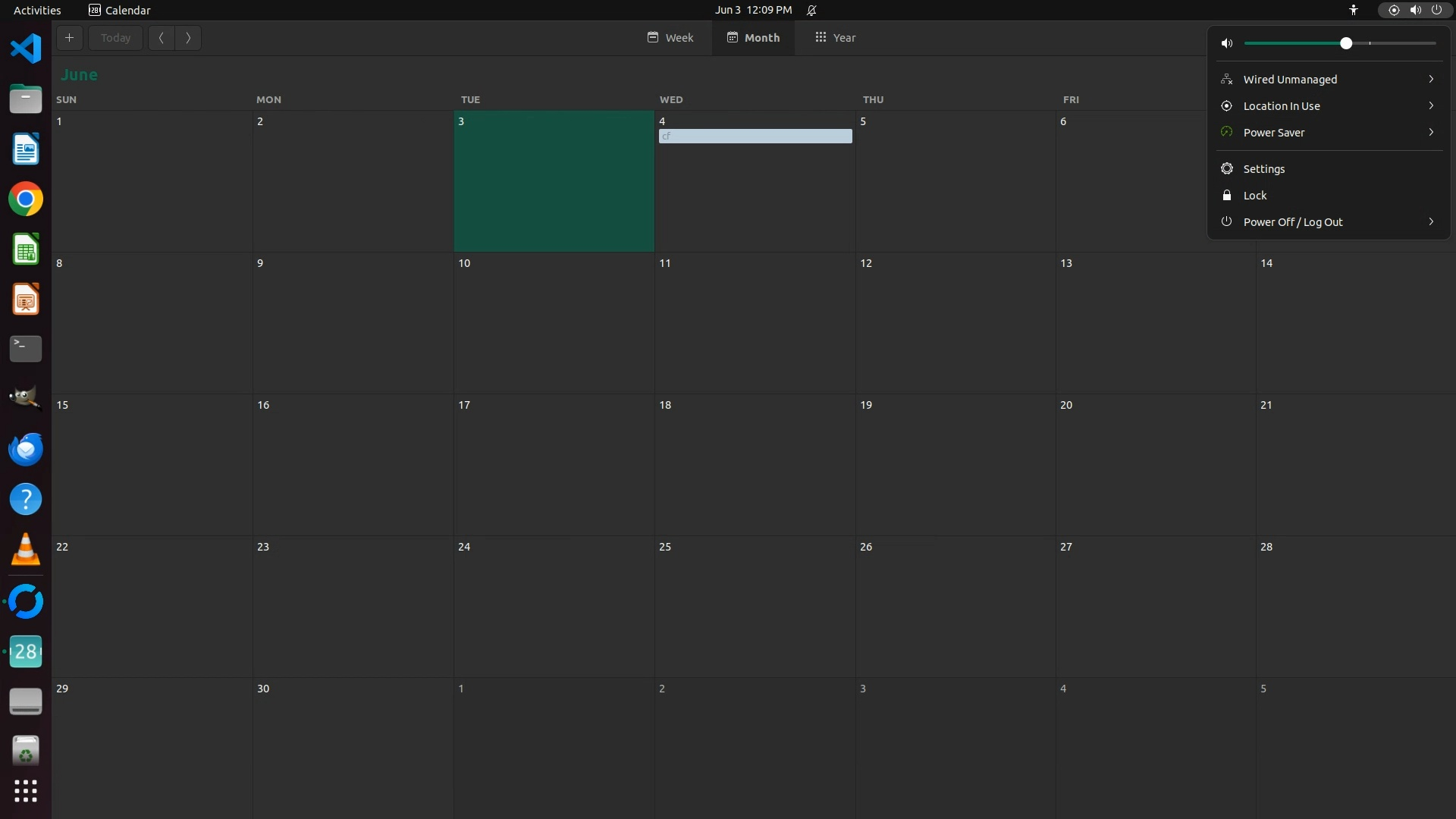Image resolution: width=1456 pixels, height=819 pixels.
Task: Go to next month with right arrow
Action: coord(188,38)
